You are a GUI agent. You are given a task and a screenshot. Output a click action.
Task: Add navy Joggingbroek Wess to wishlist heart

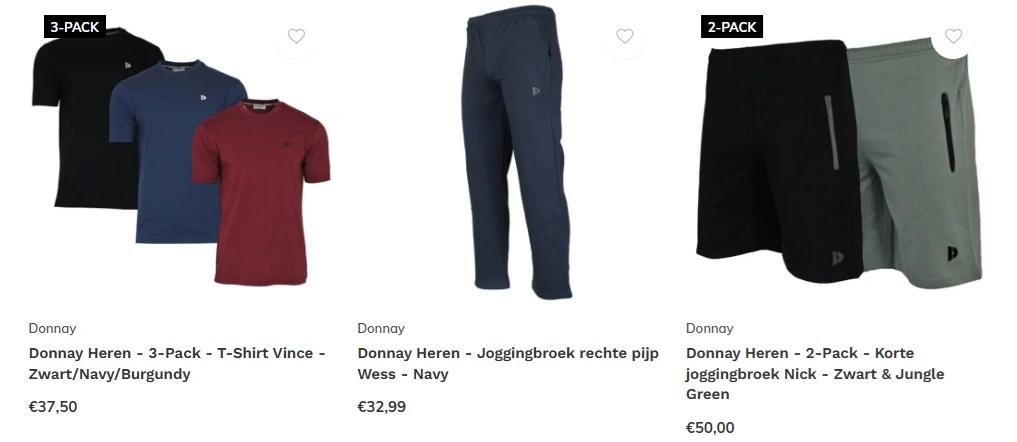tap(625, 36)
